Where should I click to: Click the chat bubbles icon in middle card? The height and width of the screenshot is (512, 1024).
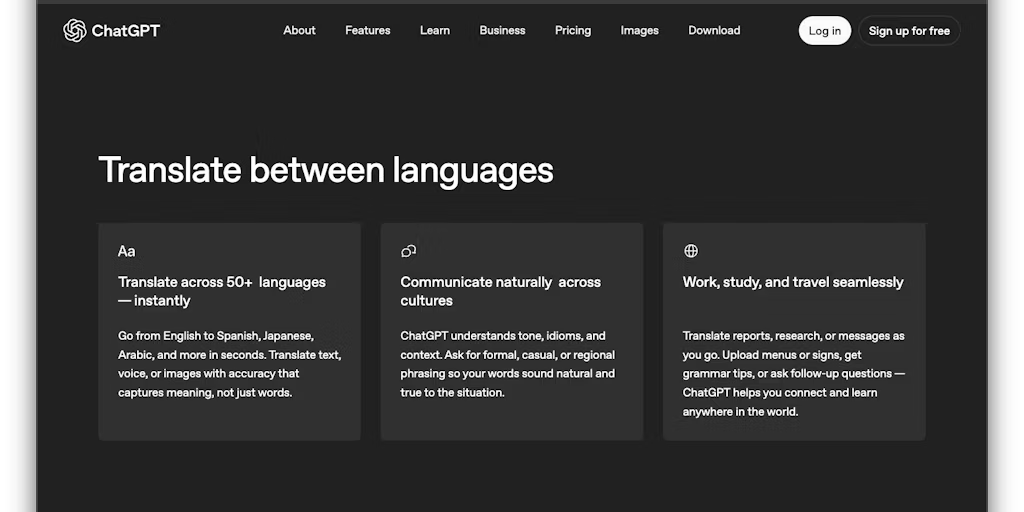coord(408,251)
